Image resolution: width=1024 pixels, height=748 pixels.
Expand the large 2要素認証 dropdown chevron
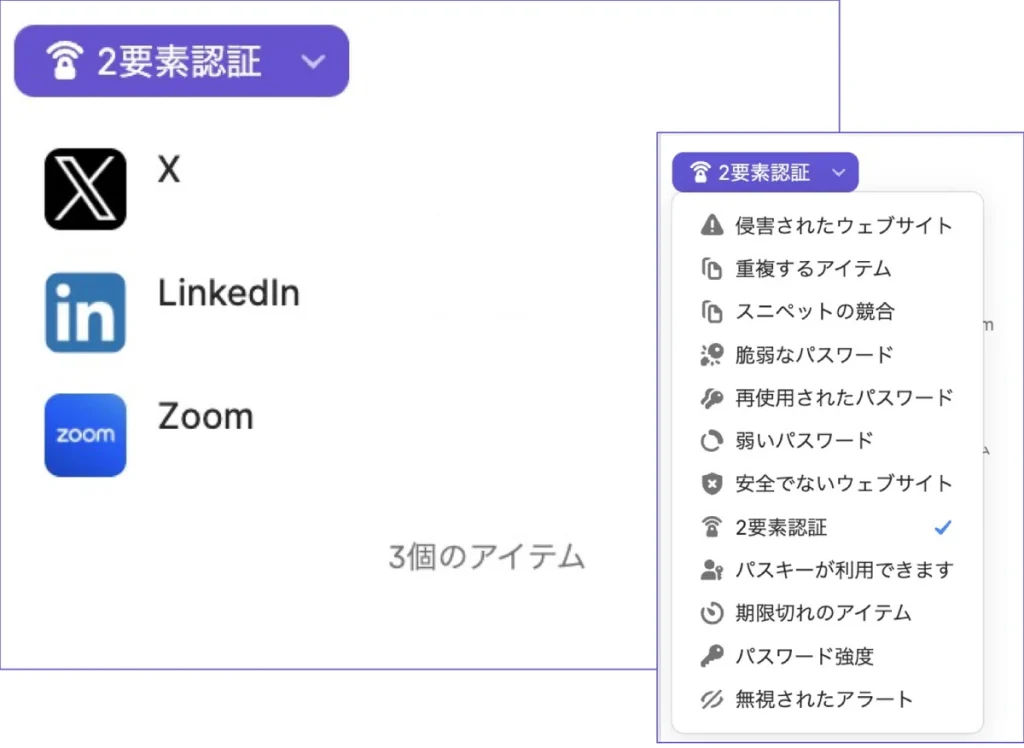click(x=313, y=61)
